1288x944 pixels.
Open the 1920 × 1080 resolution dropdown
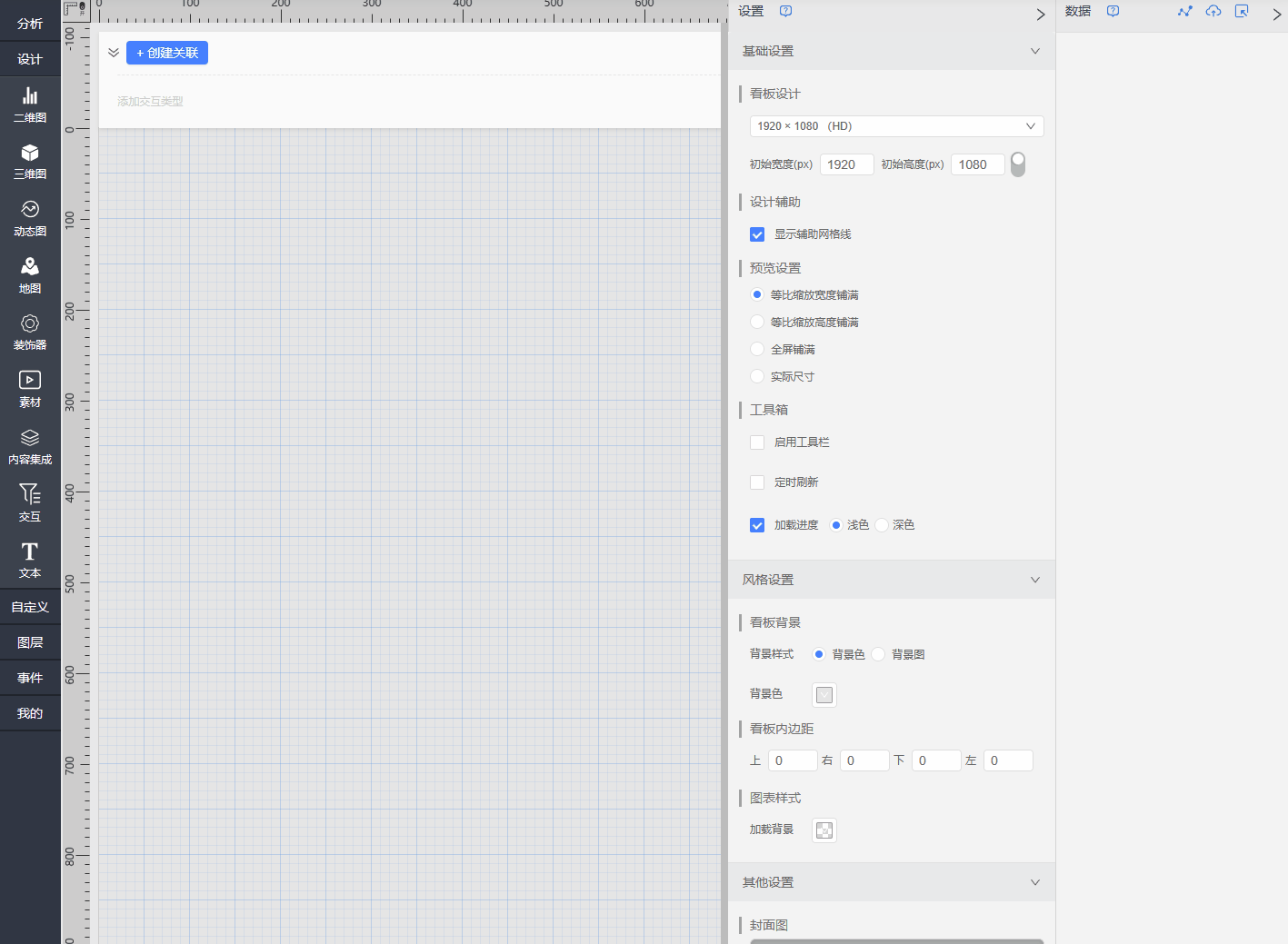(896, 126)
